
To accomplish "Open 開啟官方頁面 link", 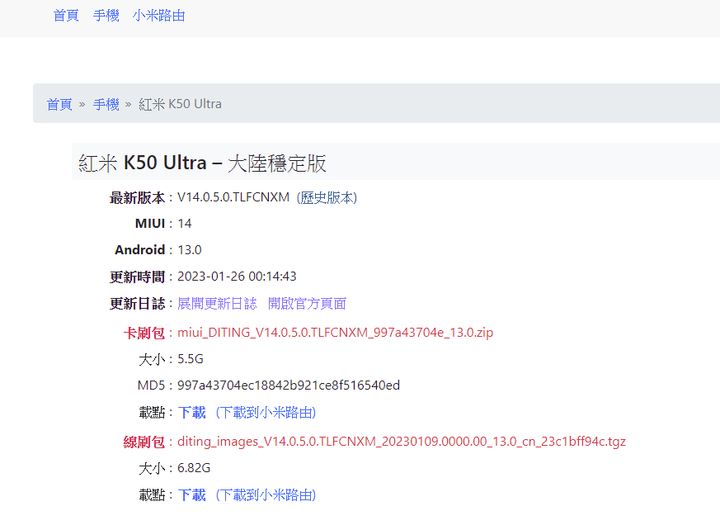I will point(307,304).
